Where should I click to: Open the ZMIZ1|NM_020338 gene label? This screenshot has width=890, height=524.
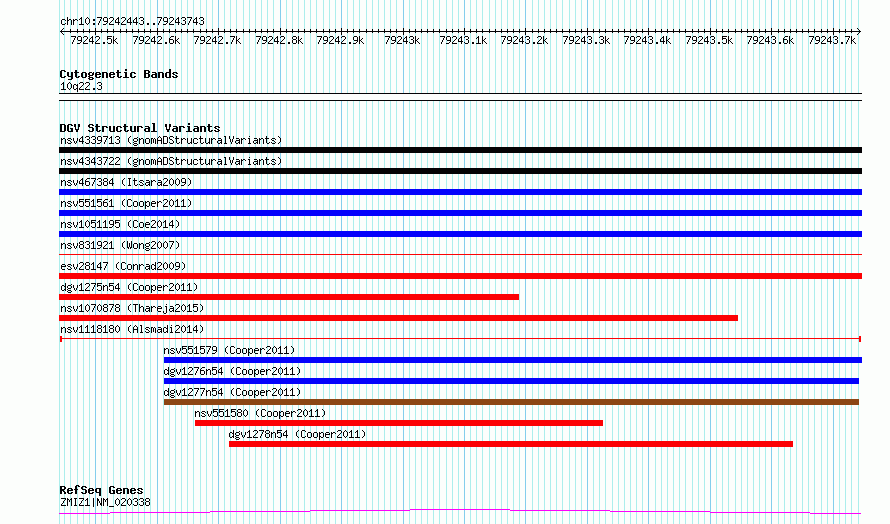click(105, 502)
